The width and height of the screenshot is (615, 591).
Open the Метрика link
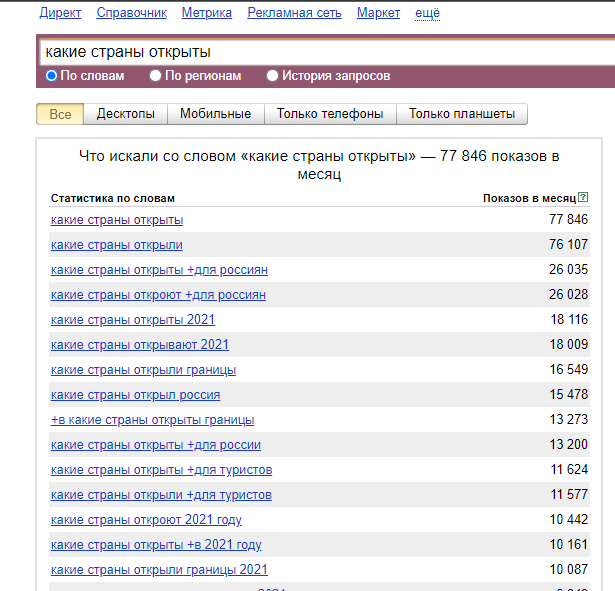coord(207,13)
